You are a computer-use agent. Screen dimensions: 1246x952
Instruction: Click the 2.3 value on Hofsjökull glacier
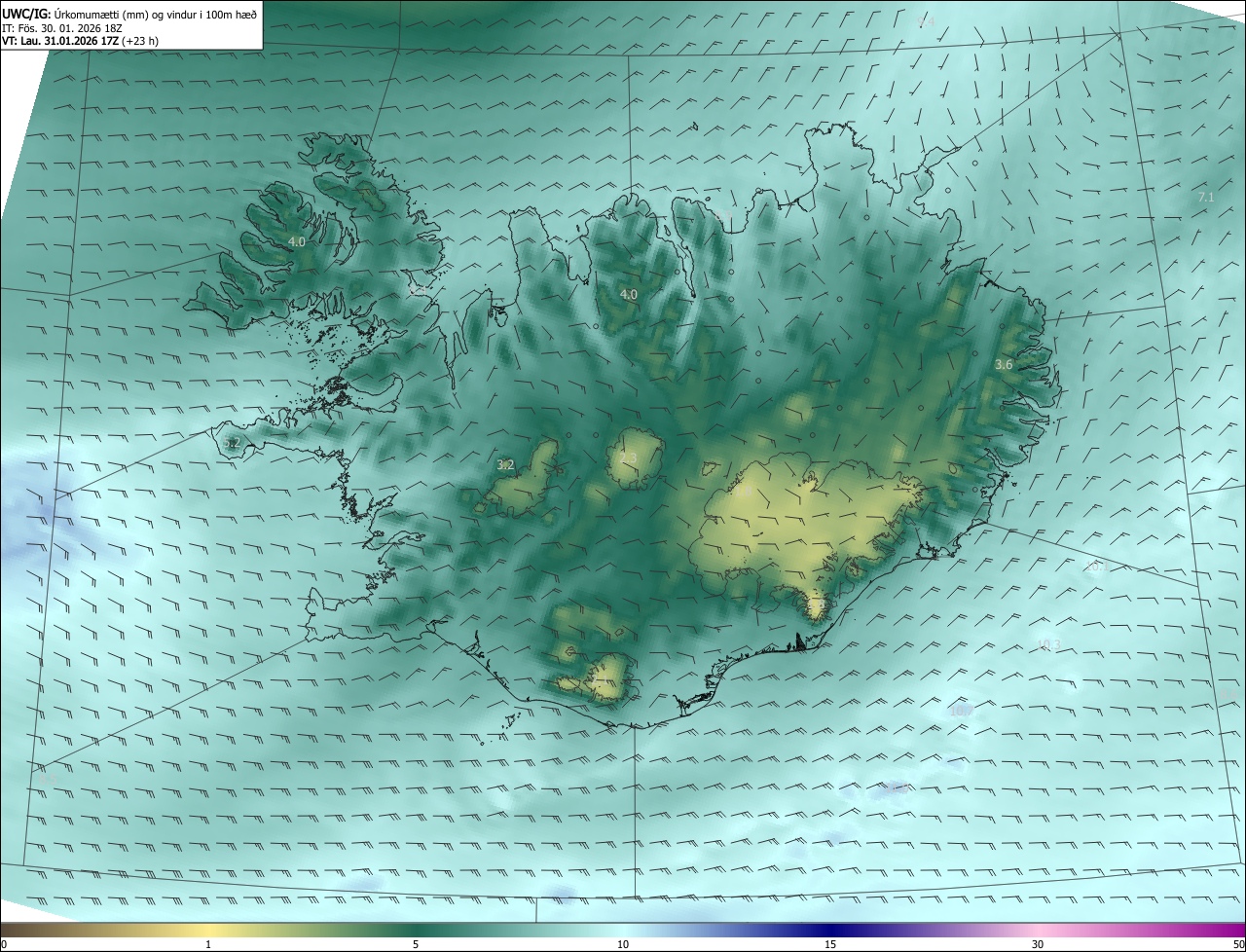tap(628, 458)
